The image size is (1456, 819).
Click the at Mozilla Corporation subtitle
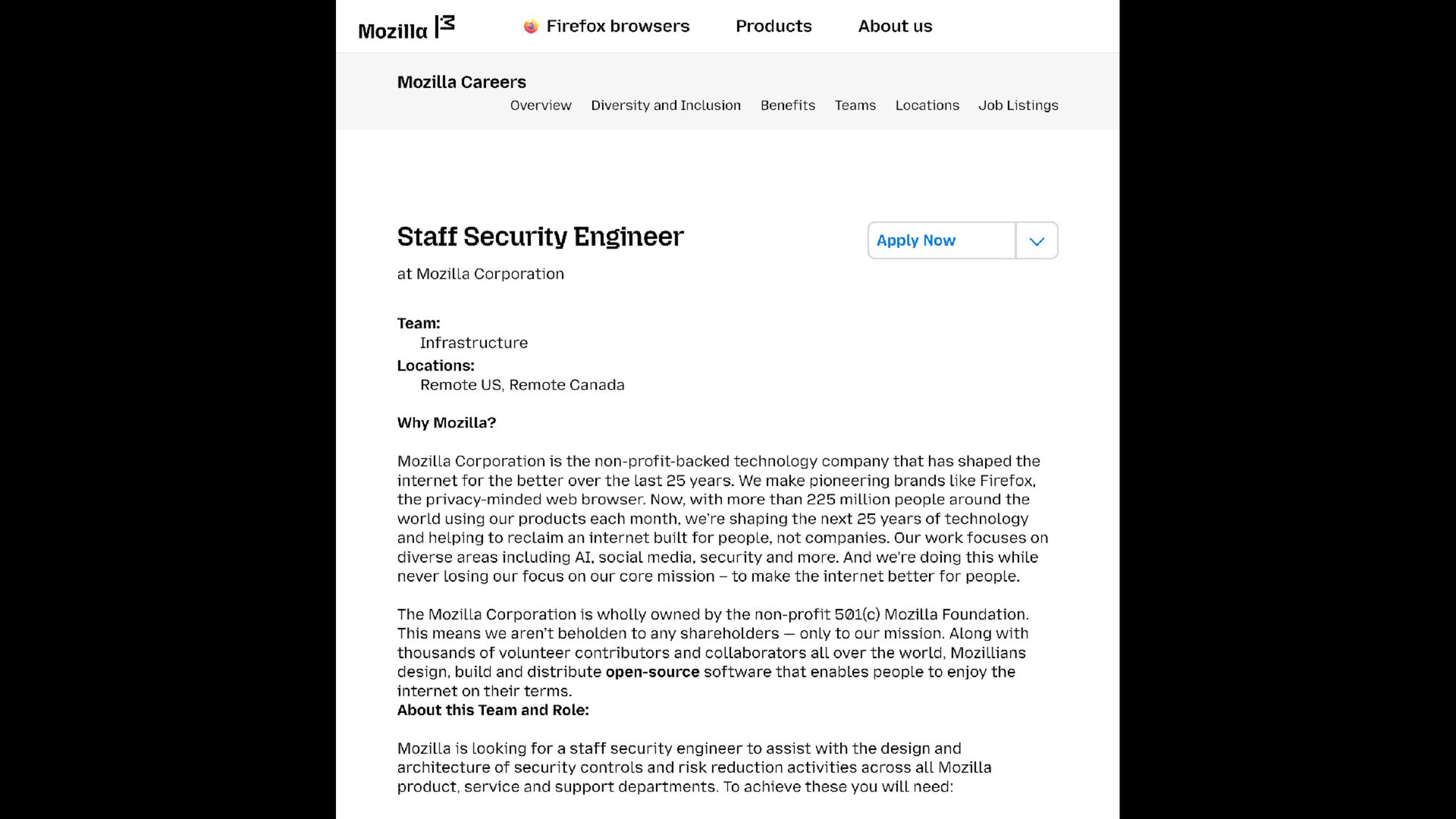[480, 274]
